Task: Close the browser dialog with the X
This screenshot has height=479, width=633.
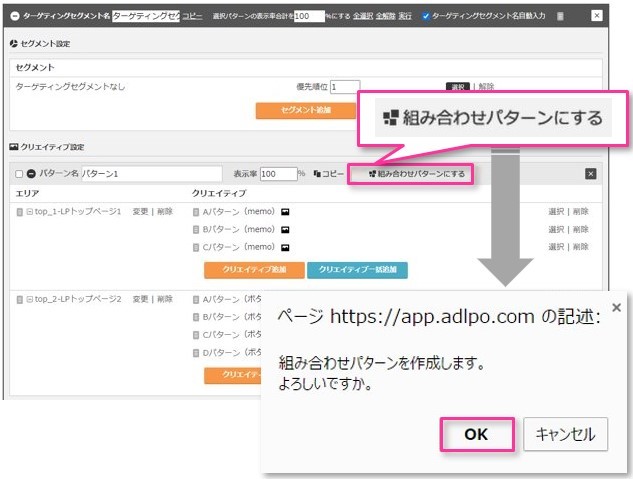Action: pyautogui.click(x=616, y=308)
